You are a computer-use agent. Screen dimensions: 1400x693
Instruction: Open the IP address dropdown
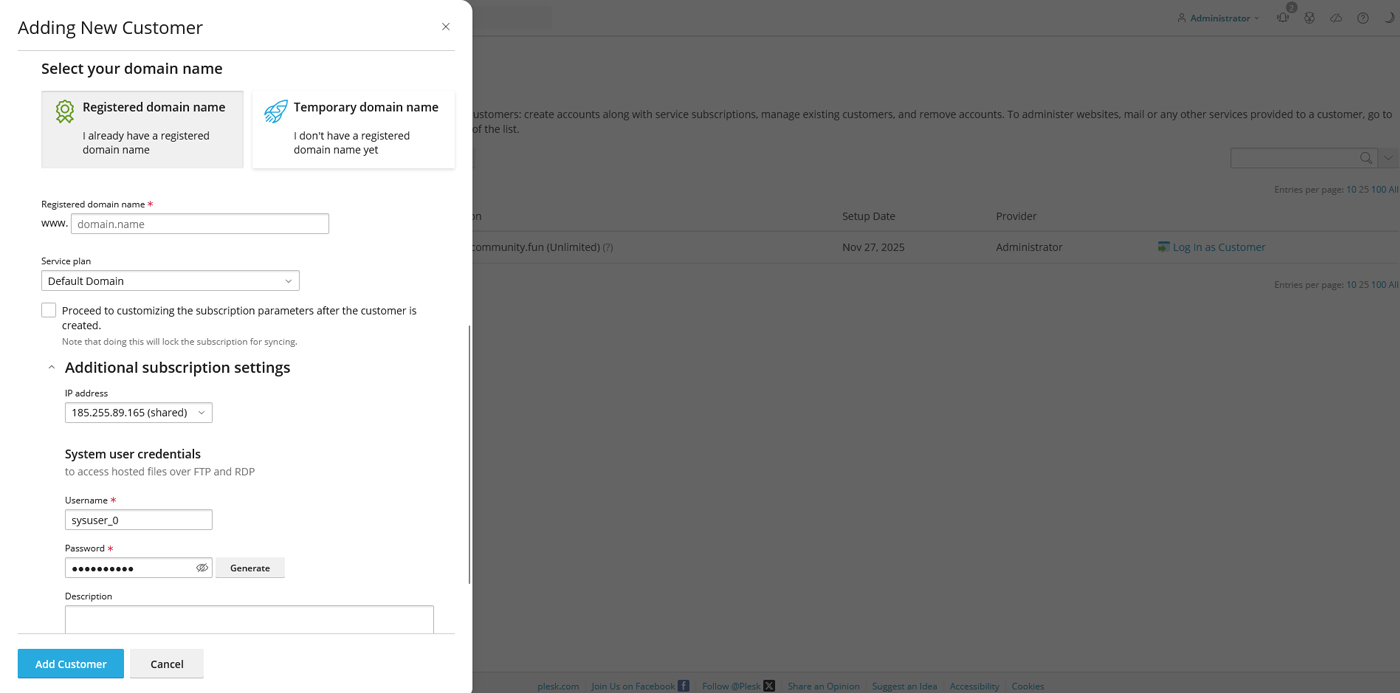coord(138,412)
